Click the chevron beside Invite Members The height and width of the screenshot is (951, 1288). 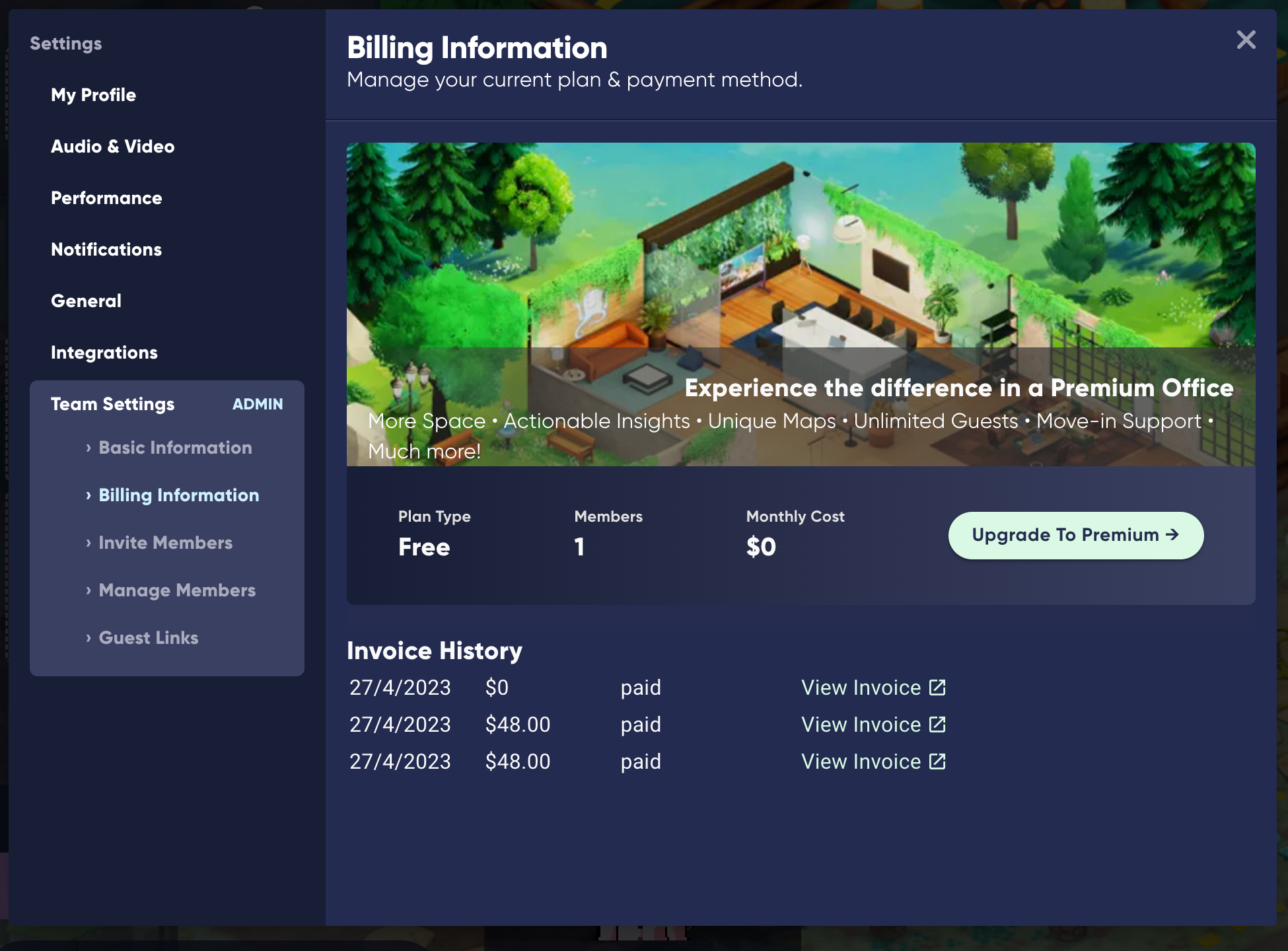[89, 543]
